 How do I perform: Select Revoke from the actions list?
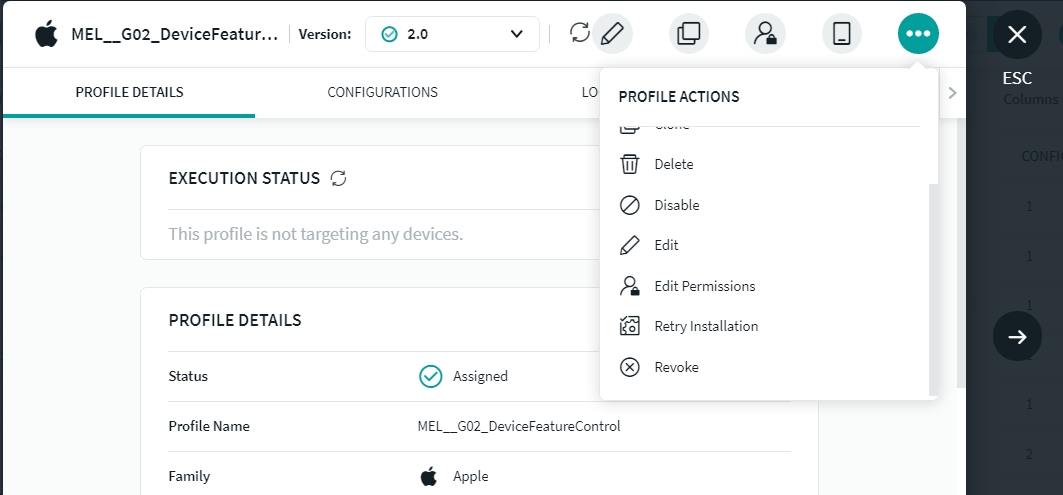pos(676,367)
